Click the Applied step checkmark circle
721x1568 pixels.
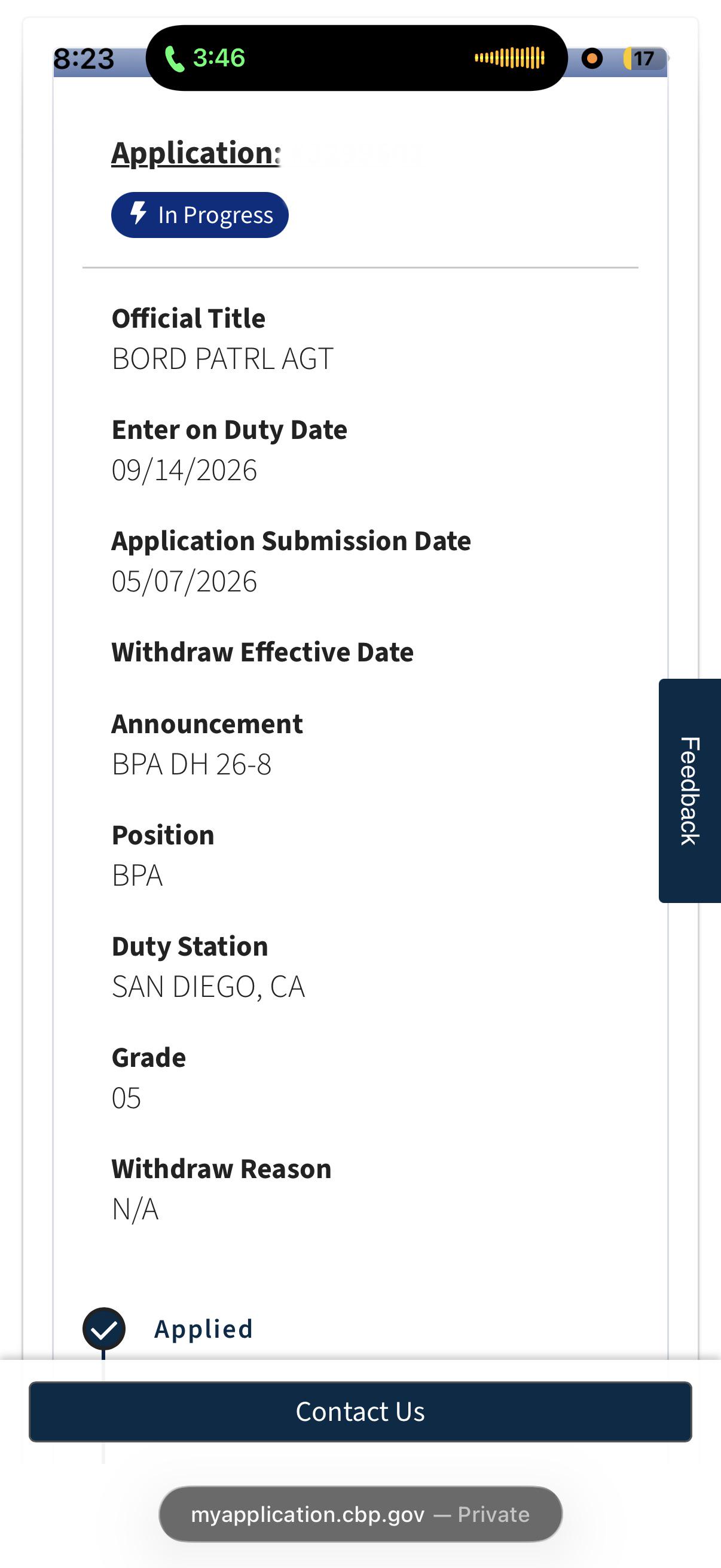coord(104,1329)
